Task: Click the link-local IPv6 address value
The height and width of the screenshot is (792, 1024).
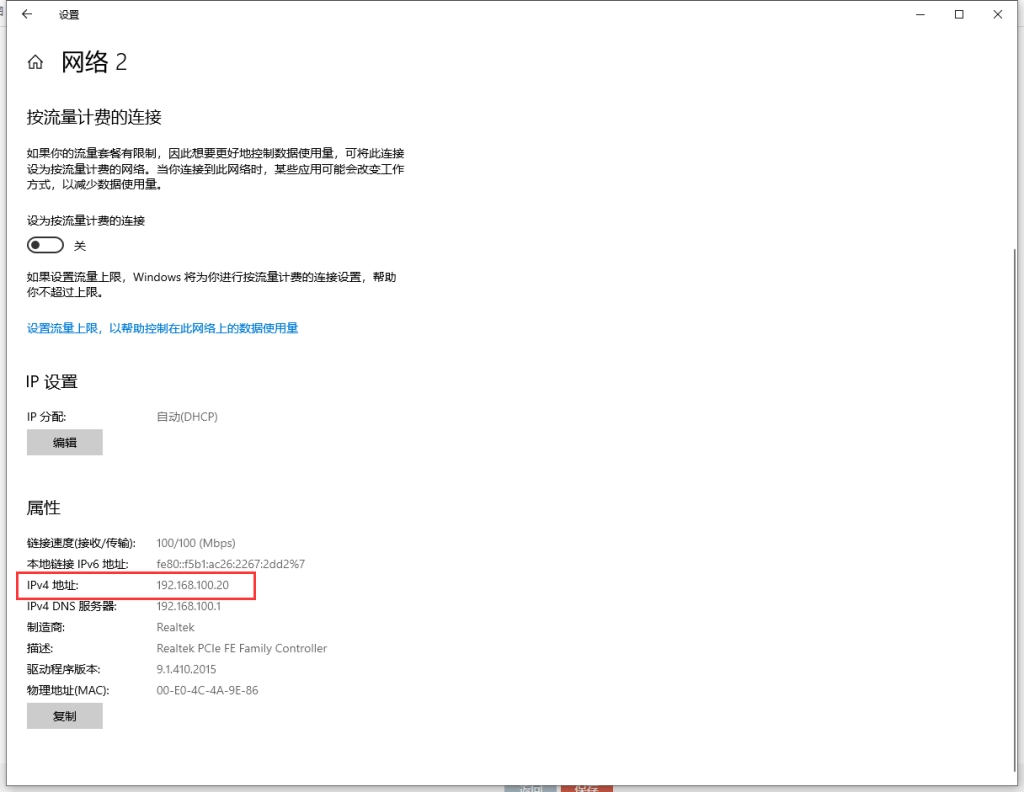Action: click(231, 564)
